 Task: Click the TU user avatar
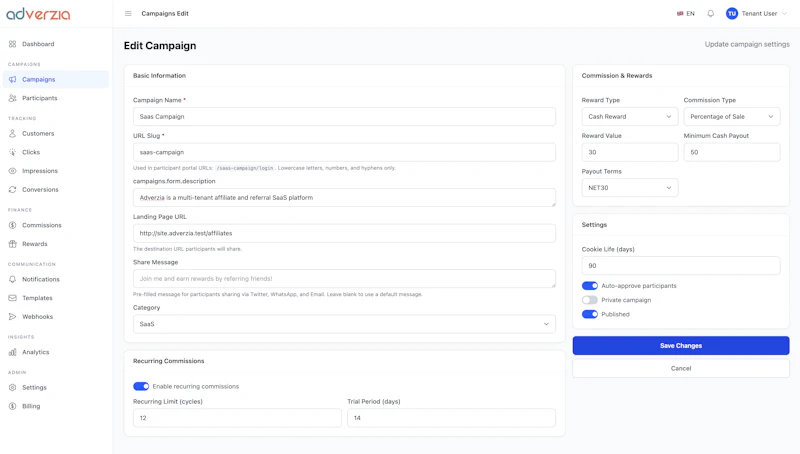coord(732,14)
